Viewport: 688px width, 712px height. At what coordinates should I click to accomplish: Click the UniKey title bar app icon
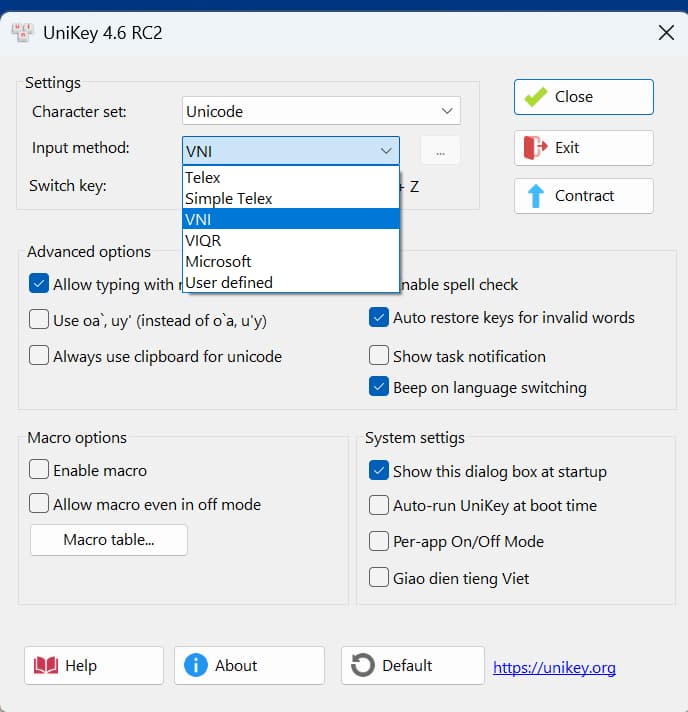click(x=22, y=33)
